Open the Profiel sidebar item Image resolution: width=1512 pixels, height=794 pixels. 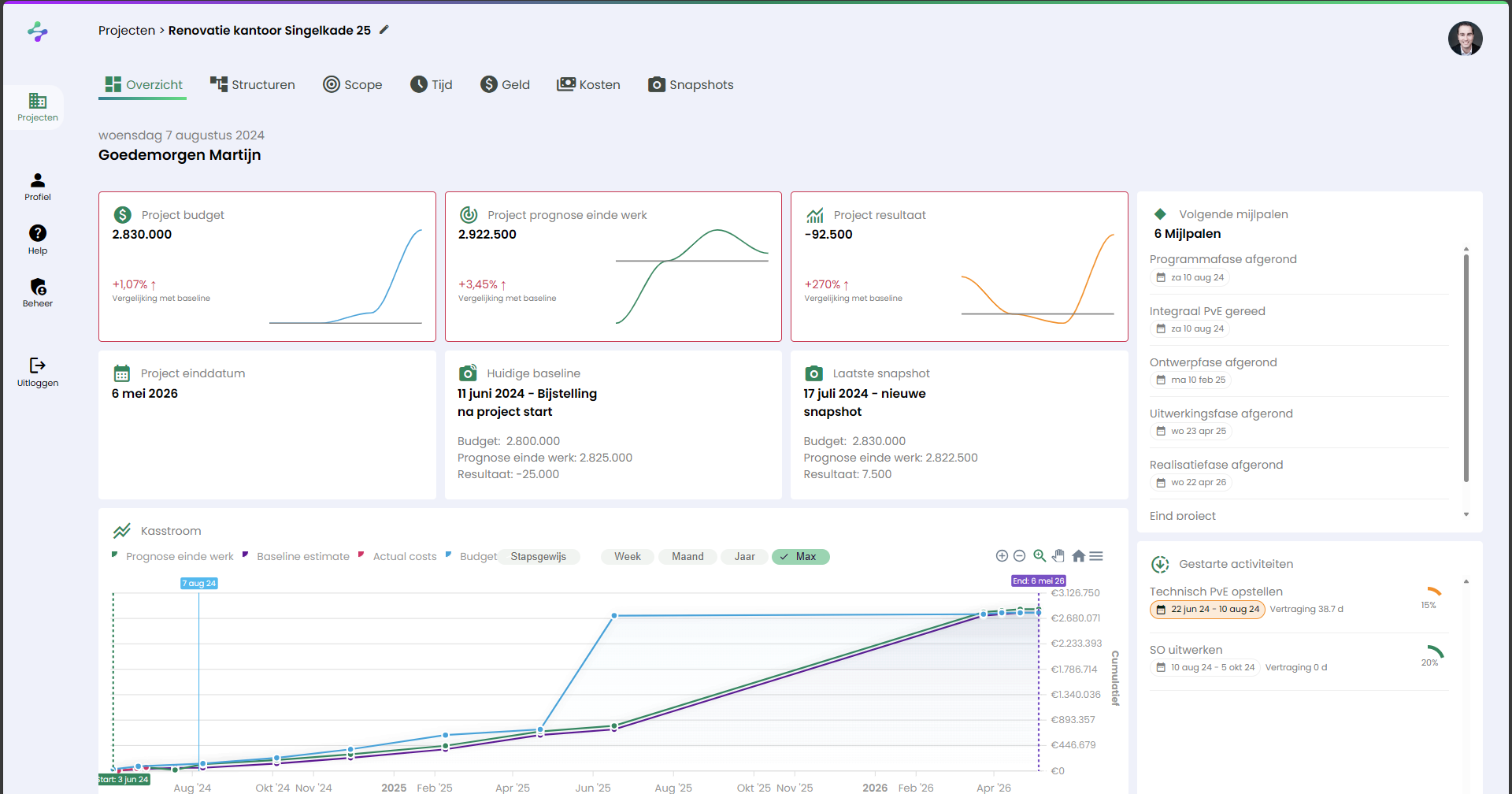point(38,187)
